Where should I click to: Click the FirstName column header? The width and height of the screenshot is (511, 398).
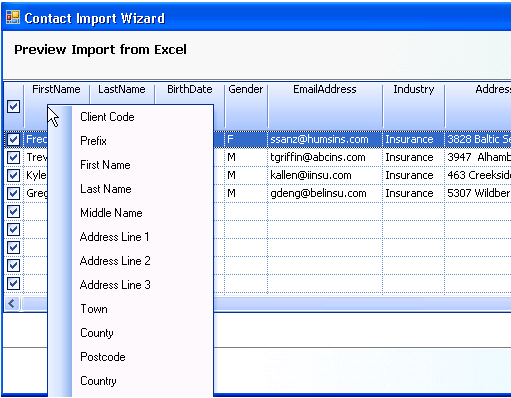[56, 89]
